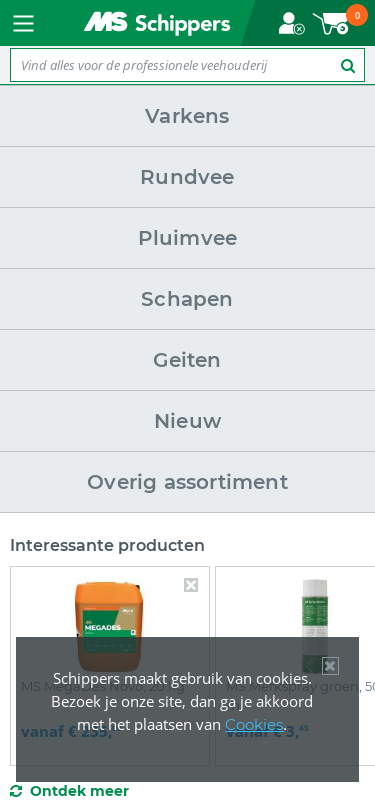Screen dimensions: 375x812
Task: Open the user account icon
Action: [x=291, y=24]
